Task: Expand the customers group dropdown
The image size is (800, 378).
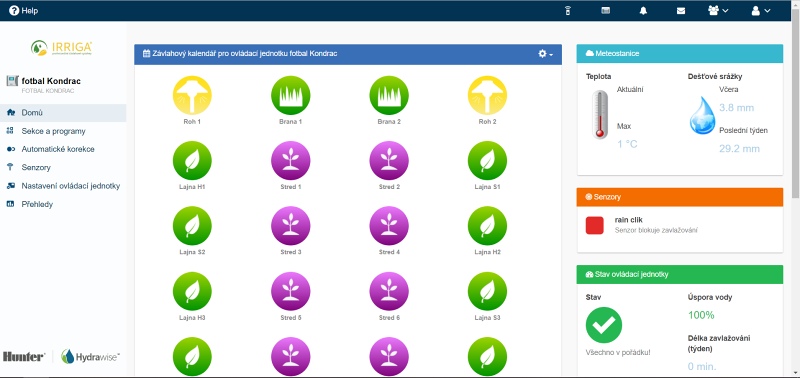Action: (x=718, y=11)
